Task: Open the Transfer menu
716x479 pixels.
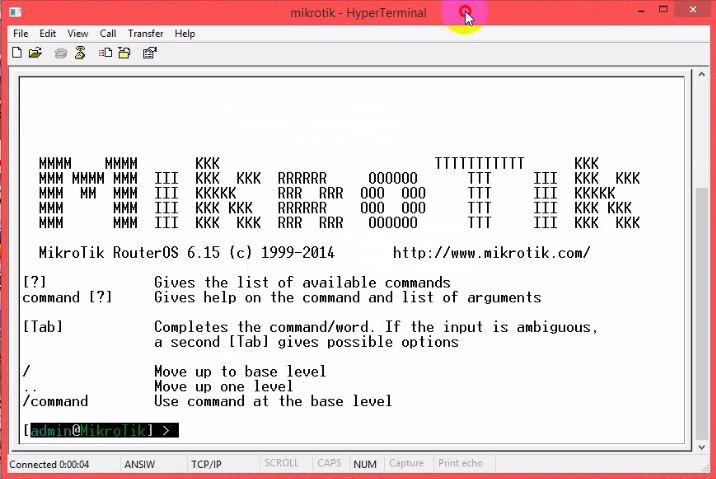Action: click(145, 33)
